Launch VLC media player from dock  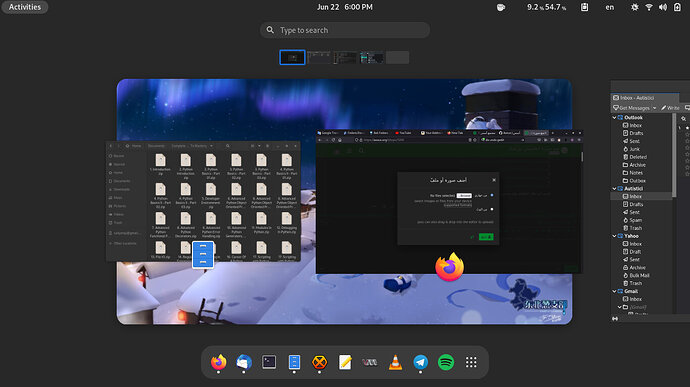tap(396, 362)
